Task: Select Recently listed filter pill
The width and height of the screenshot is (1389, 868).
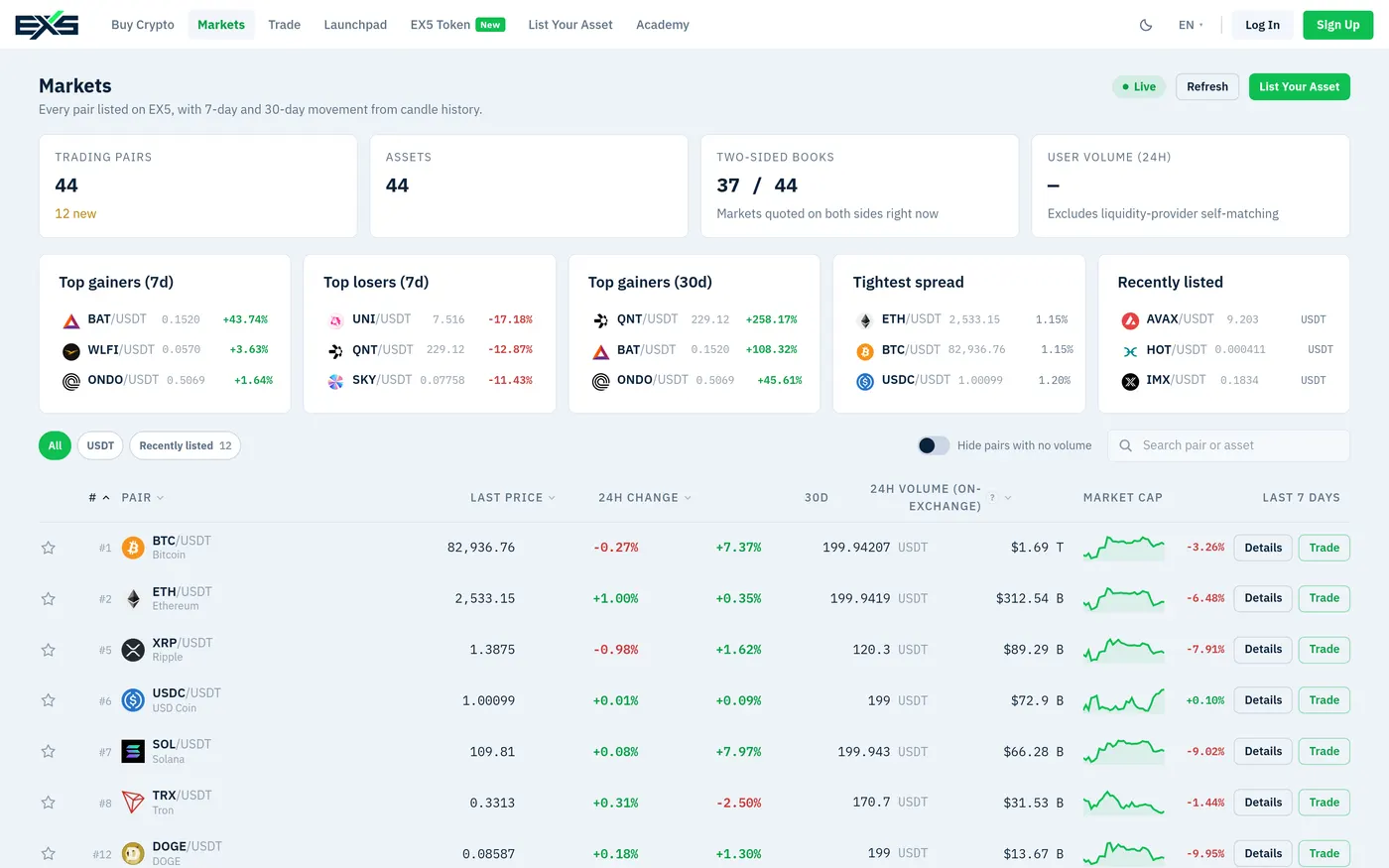Action: point(186,445)
